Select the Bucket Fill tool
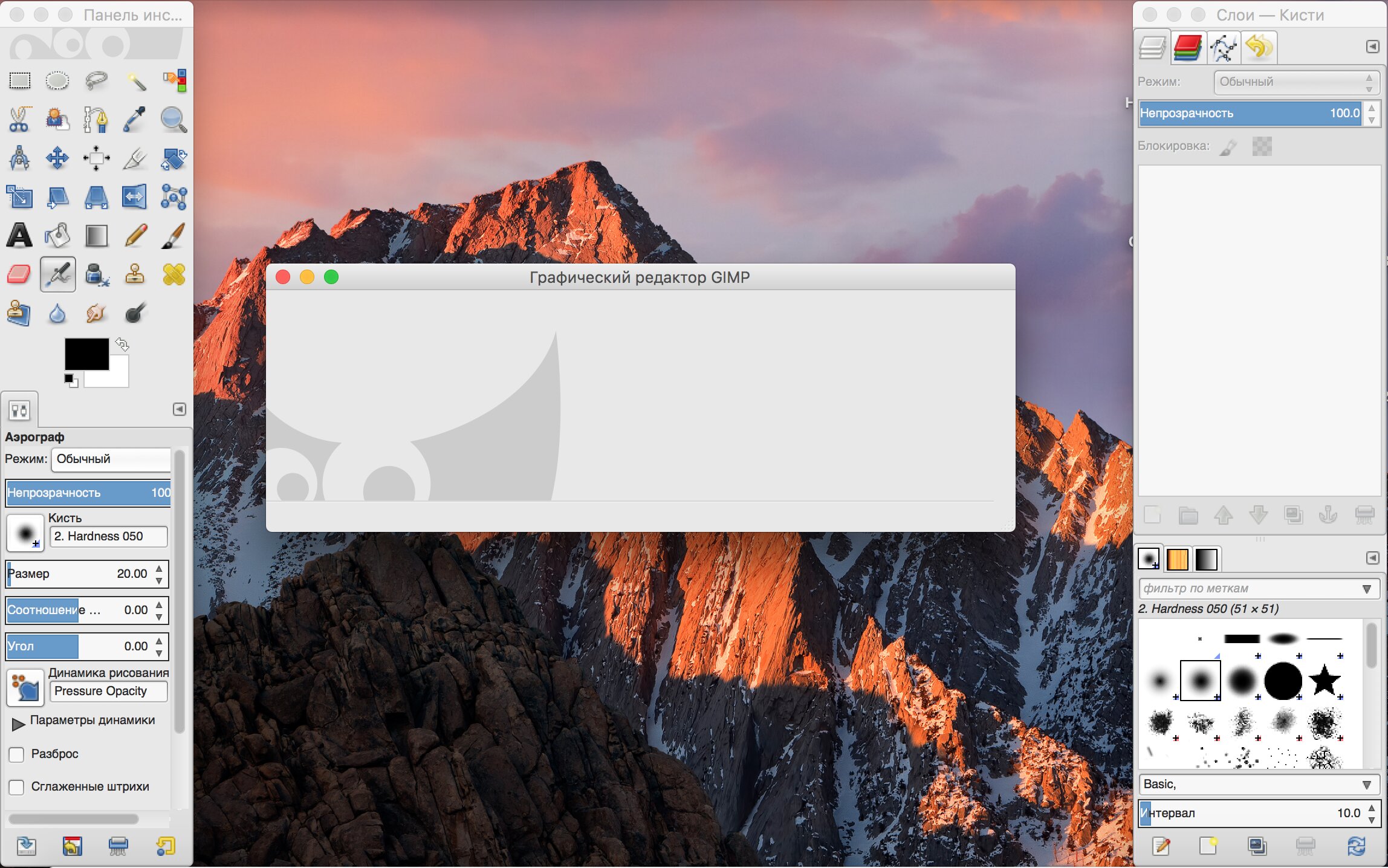 point(57,236)
